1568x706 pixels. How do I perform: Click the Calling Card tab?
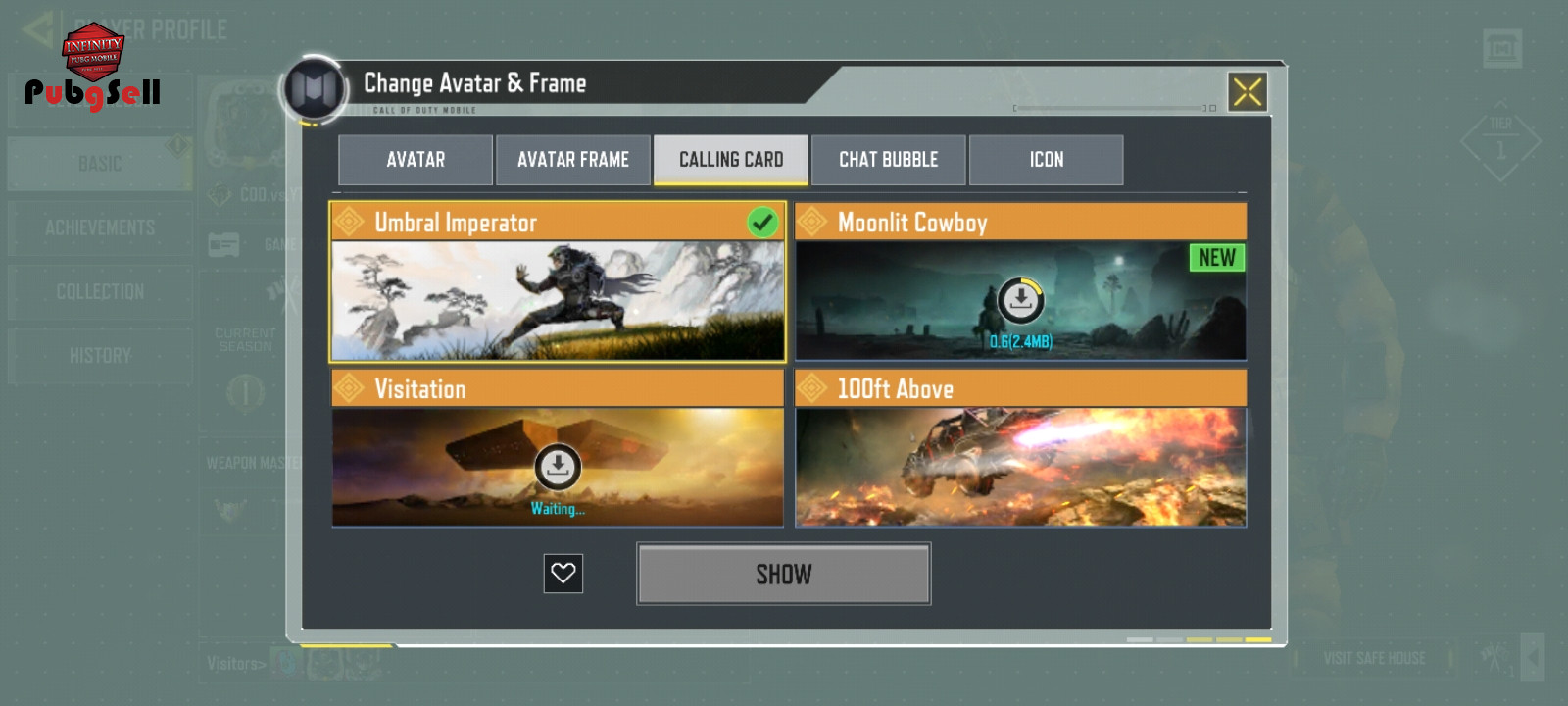[731, 160]
